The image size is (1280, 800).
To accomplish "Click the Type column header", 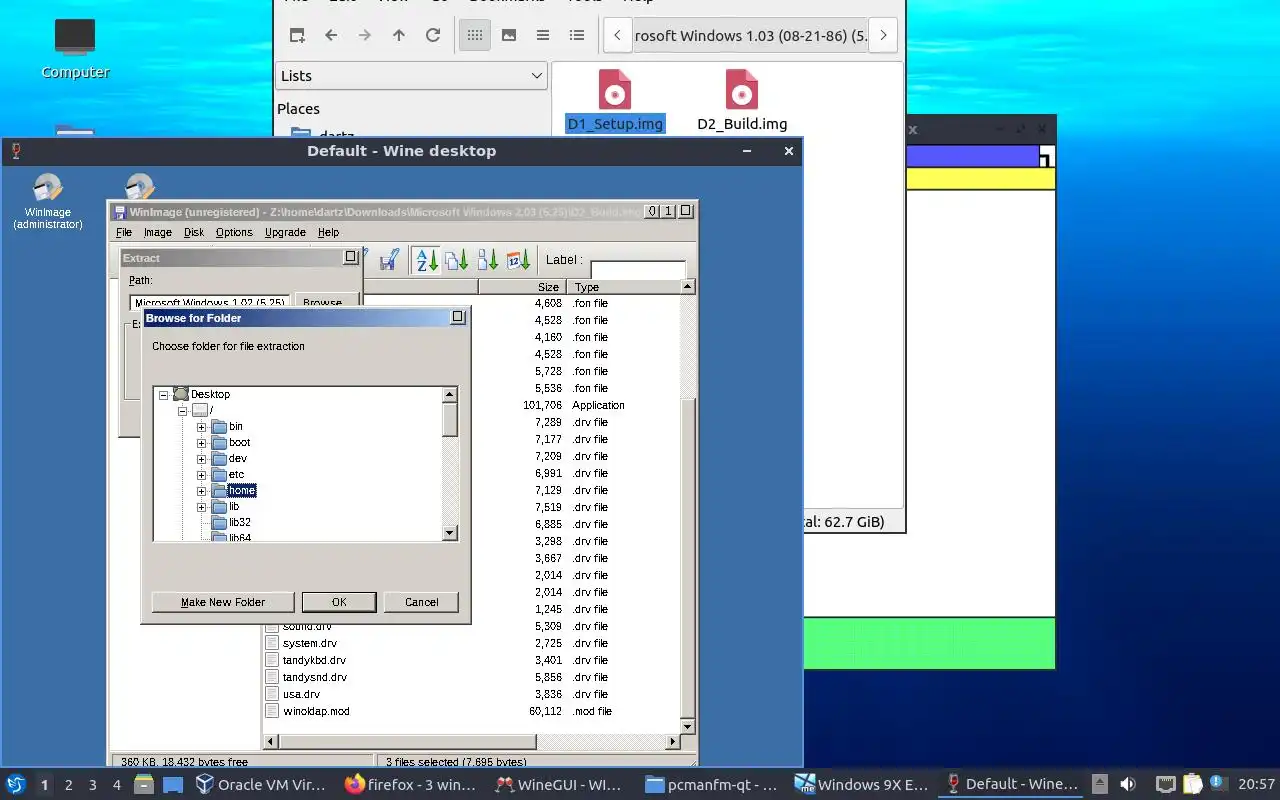I will (622, 287).
